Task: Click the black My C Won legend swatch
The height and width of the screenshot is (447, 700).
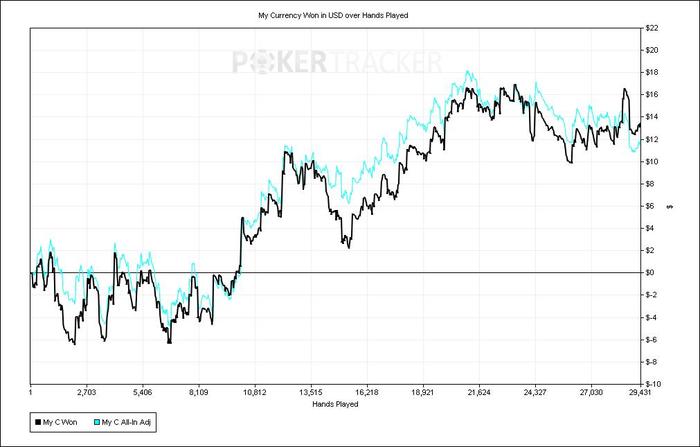Action: click(38, 422)
